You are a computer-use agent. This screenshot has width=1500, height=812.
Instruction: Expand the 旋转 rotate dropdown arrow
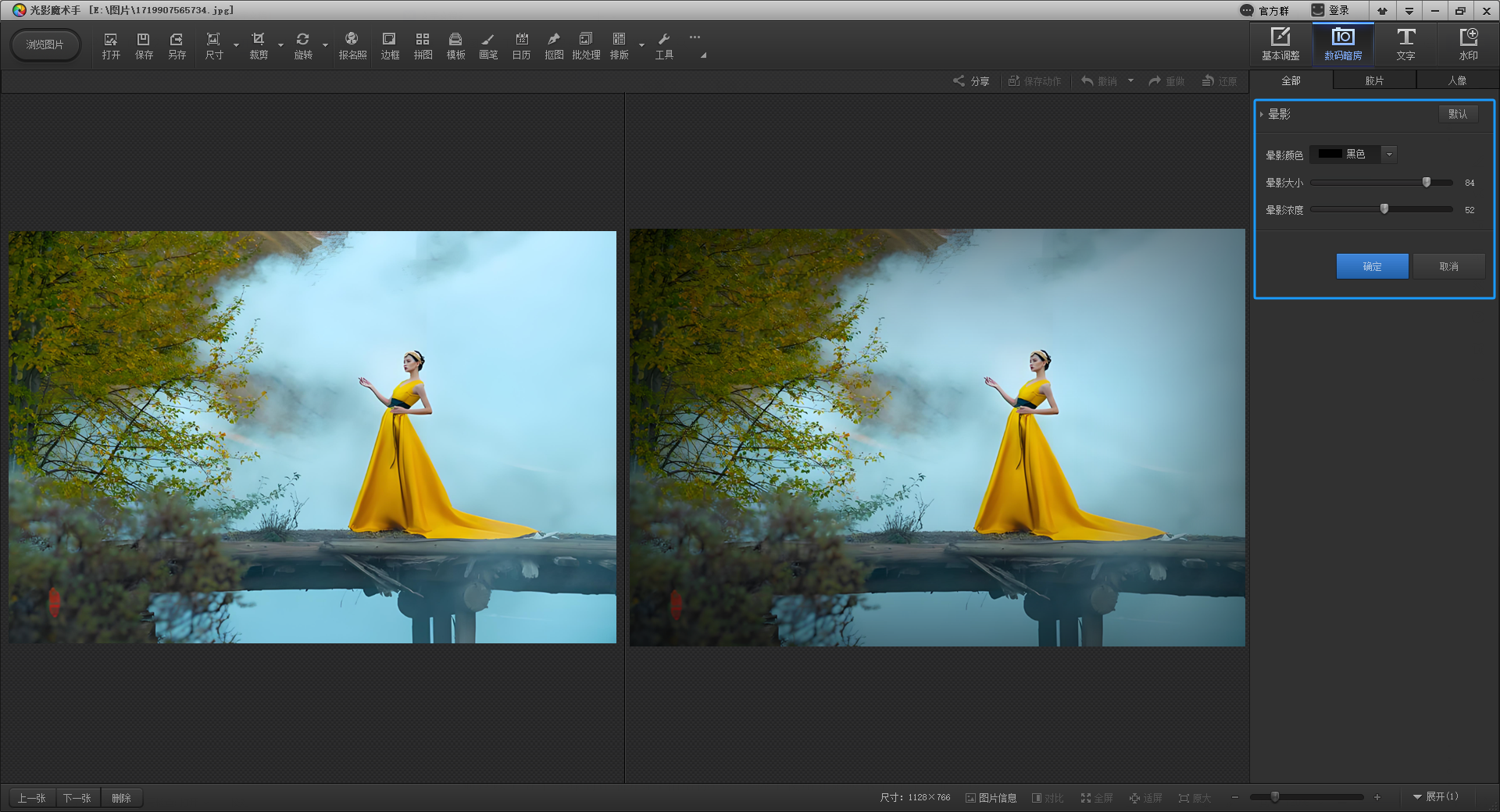[325, 45]
